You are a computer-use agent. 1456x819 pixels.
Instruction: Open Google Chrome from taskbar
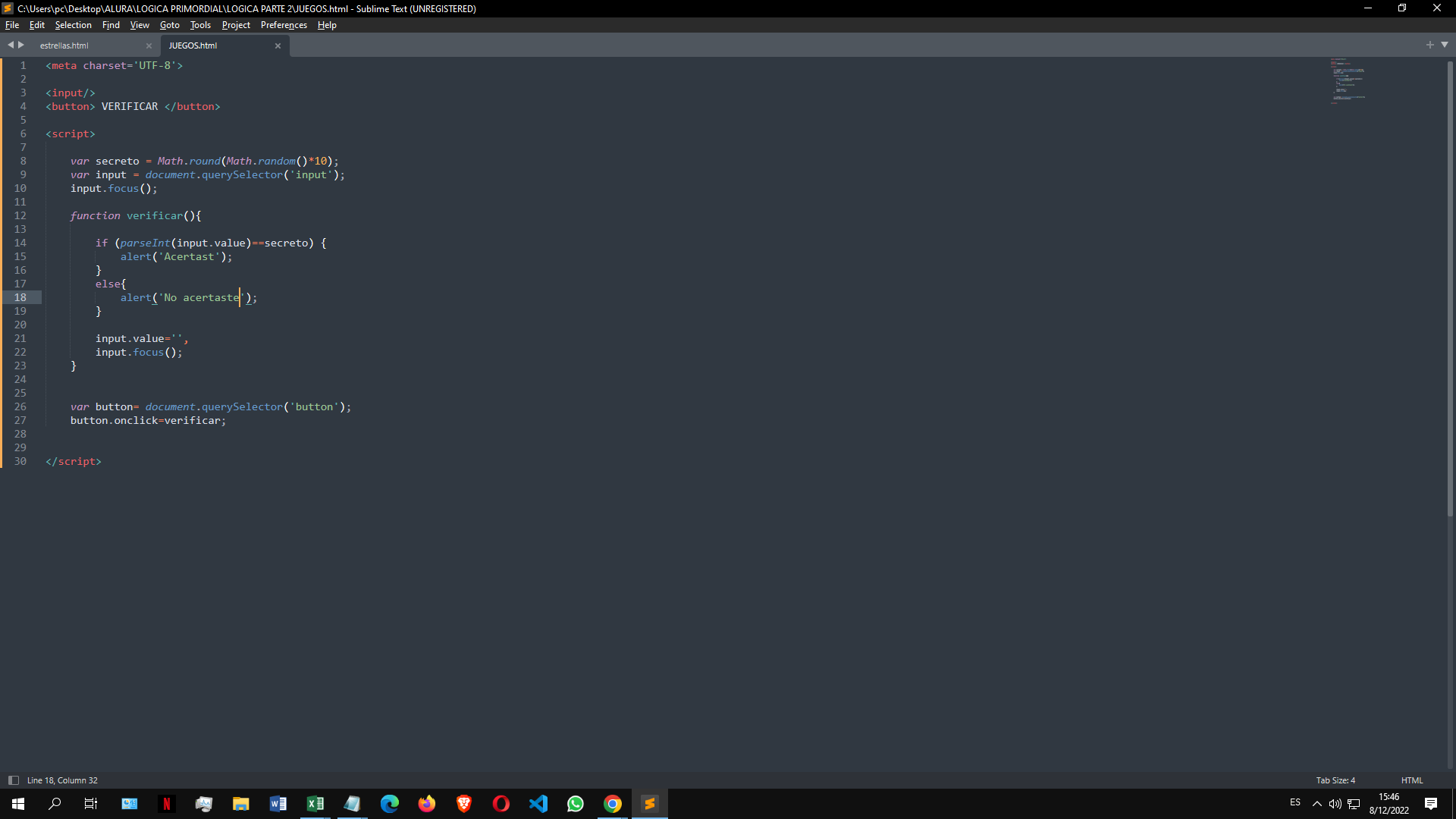[612, 804]
